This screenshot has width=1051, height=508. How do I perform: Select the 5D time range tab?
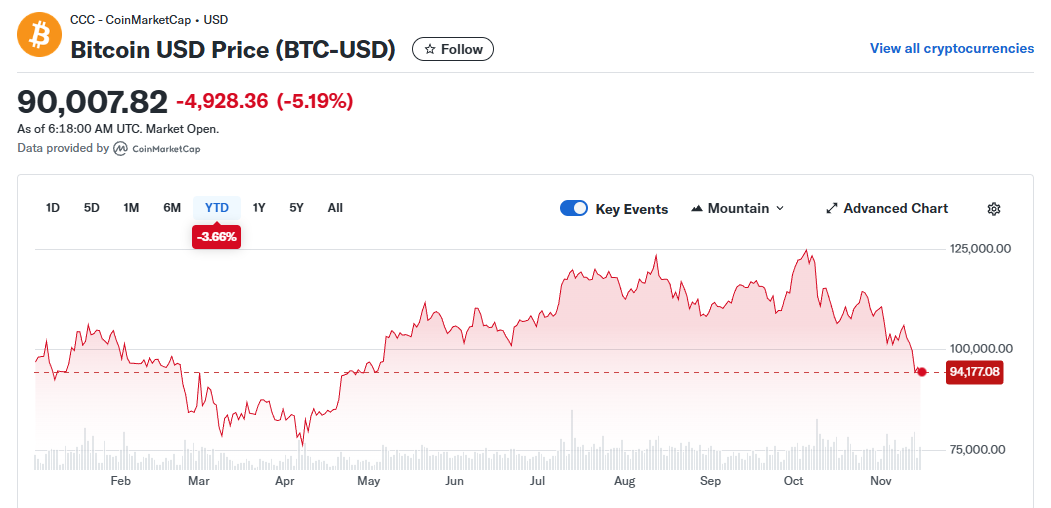coord(92,208)
